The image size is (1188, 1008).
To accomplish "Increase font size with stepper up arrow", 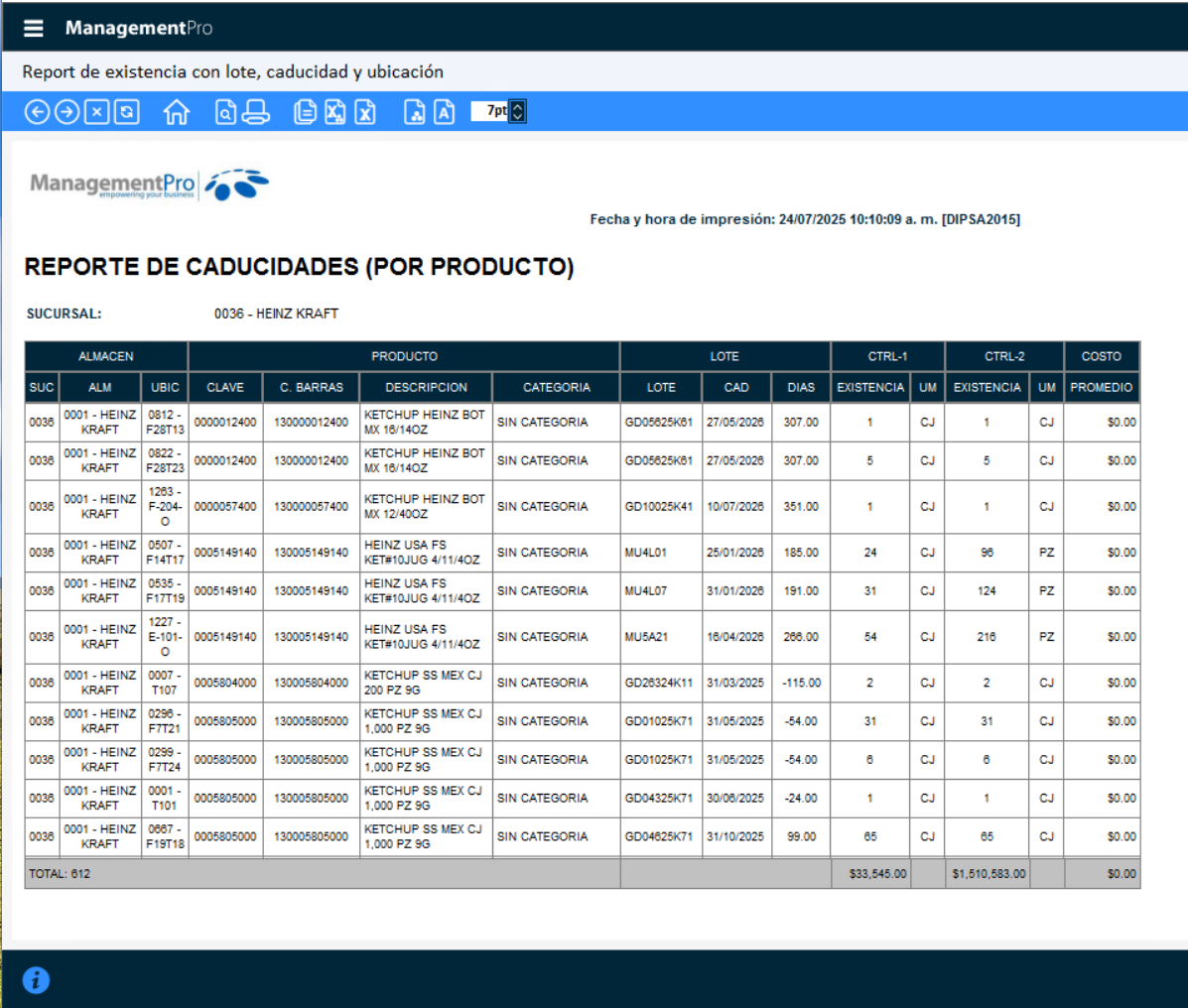I will pyautogui.click(x=517, y=106).
